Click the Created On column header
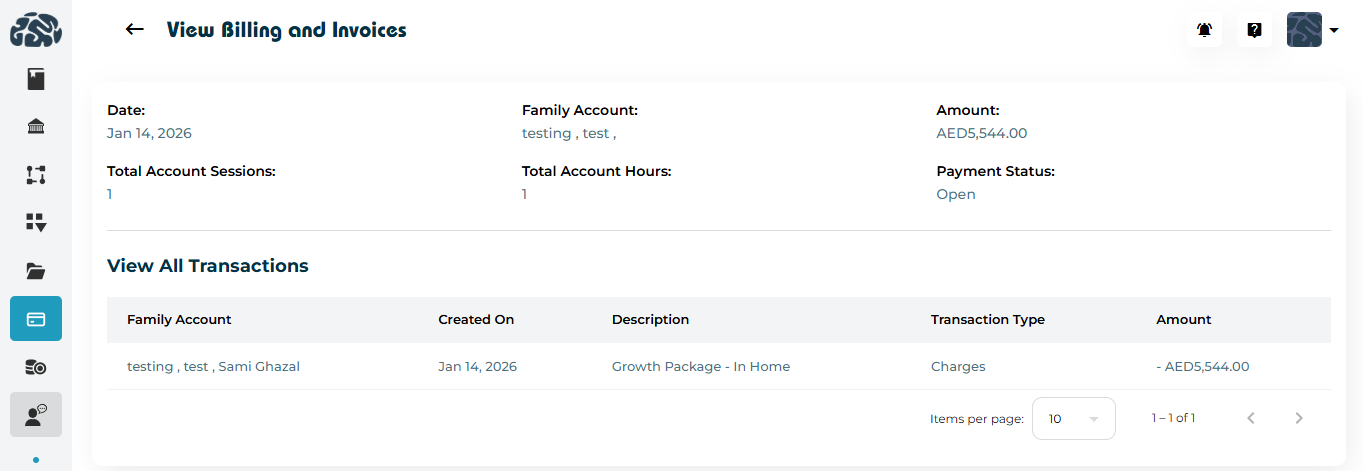 click(x=476, y=320)
